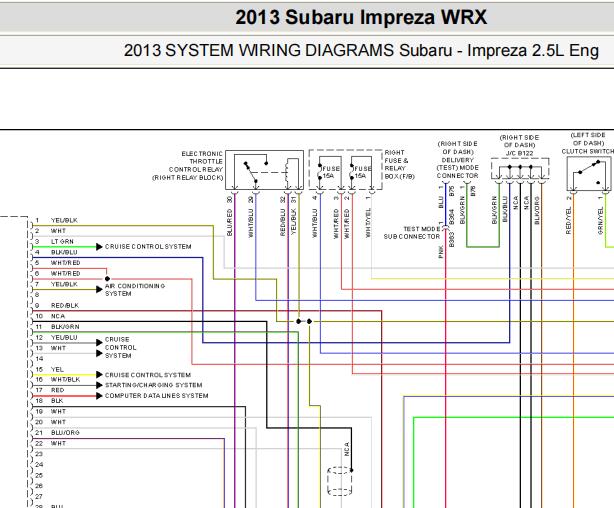This screenshot has height=508, width=614.
Task: Click vertical 'WHT/YEL' label at fuse terminal 1
Action: click(x=368, y=222)
